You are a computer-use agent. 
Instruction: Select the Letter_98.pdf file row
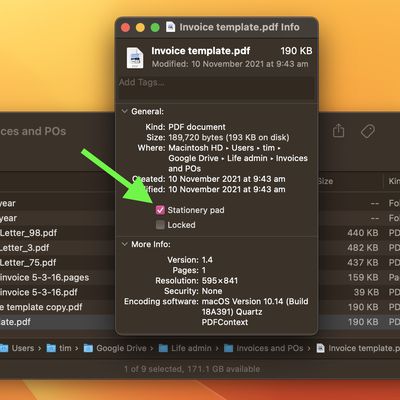tap(57, 233)
